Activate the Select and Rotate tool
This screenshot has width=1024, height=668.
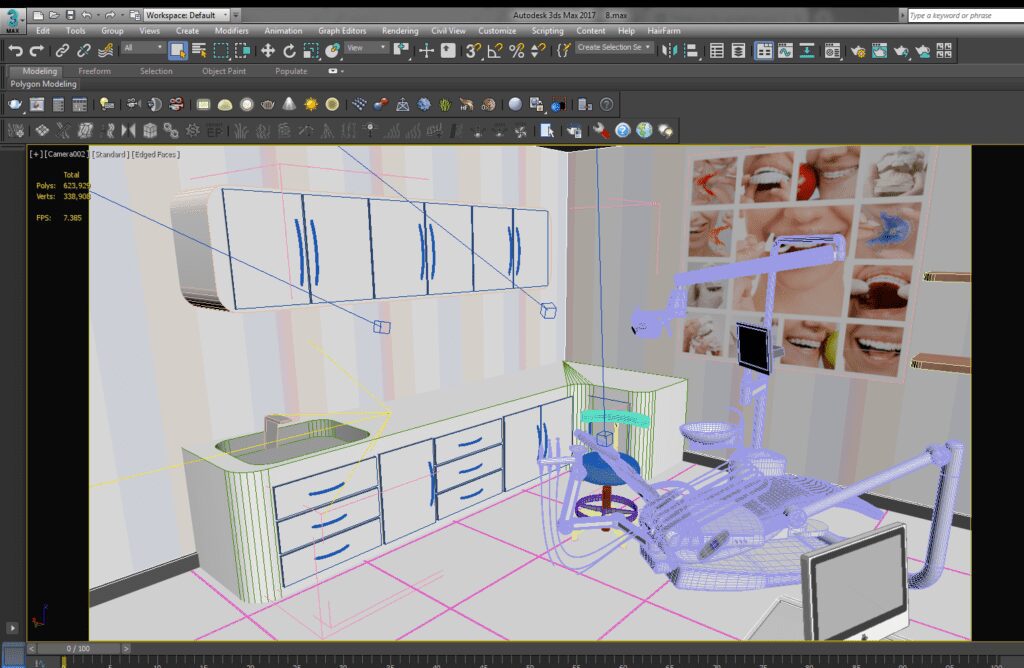pyautogui.click(x=291, y=50)
